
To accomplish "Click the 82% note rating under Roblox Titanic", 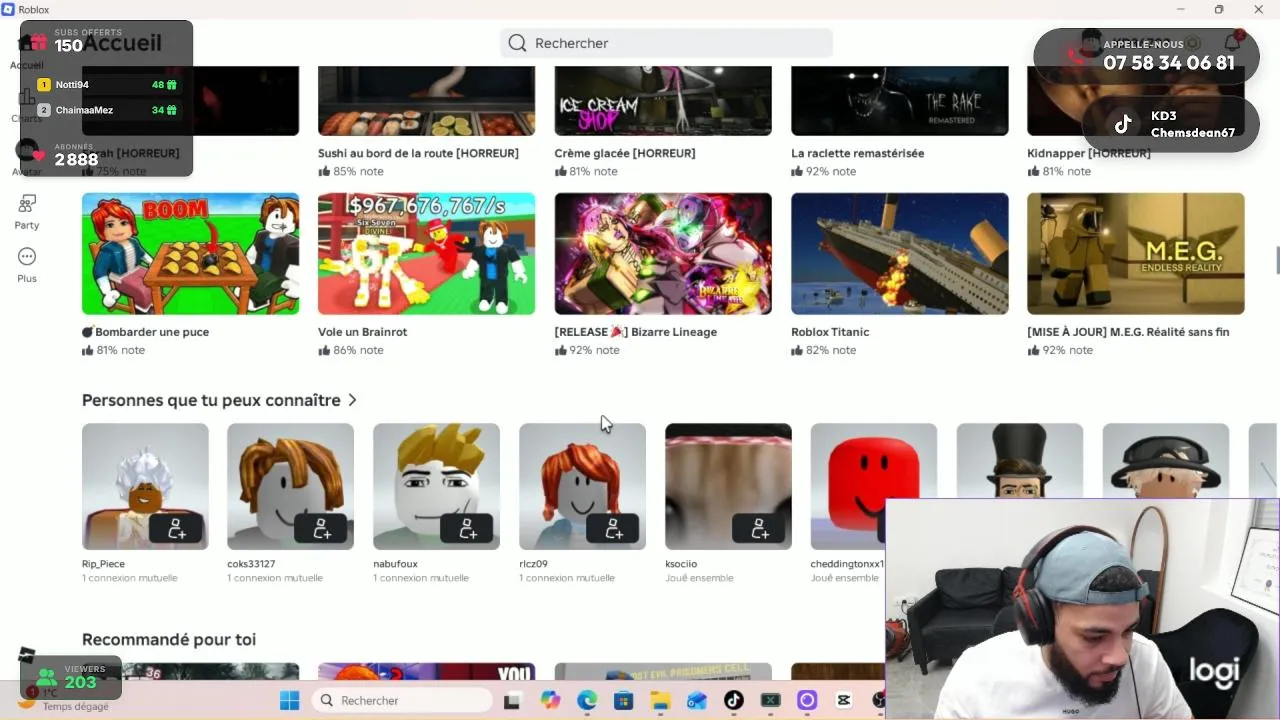I will (x=824, y=350).
